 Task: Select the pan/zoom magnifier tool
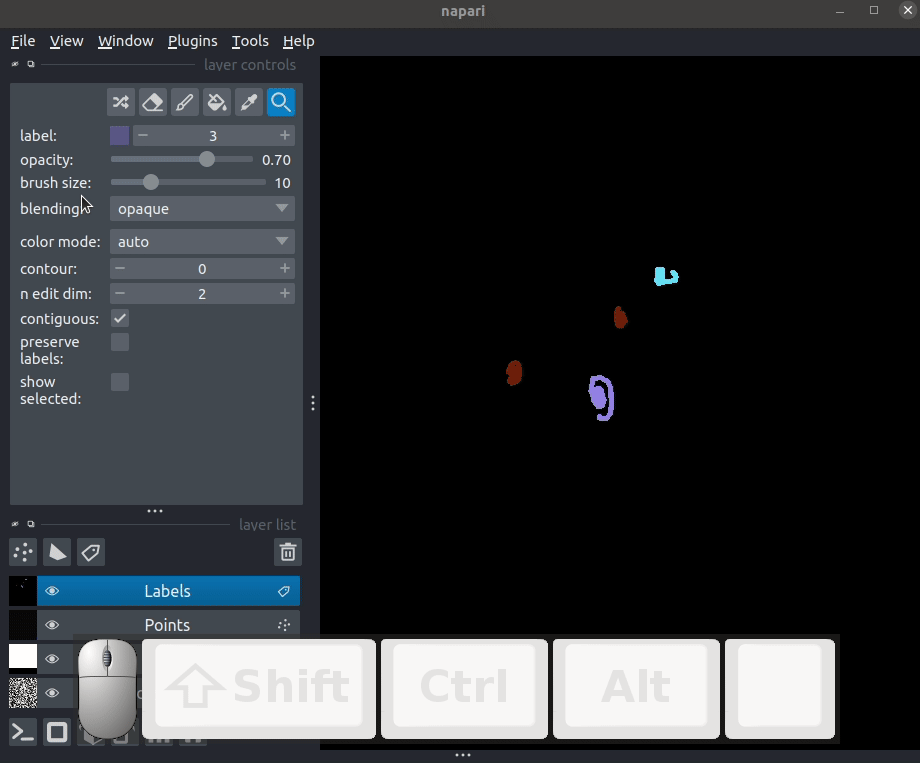point(280,102)
